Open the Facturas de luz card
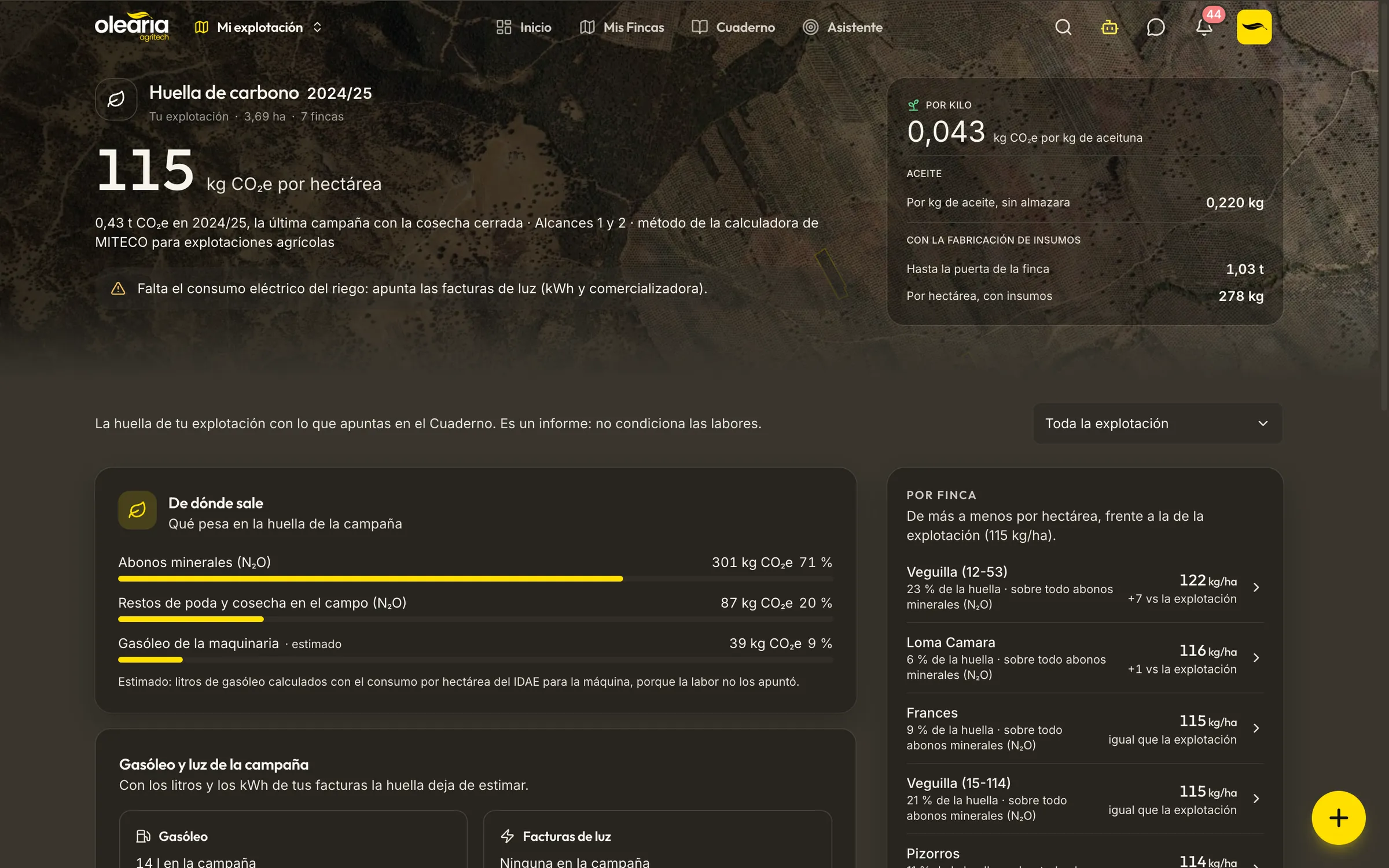The width and height of the screenshot is (1389, 868). click(657, 840)
